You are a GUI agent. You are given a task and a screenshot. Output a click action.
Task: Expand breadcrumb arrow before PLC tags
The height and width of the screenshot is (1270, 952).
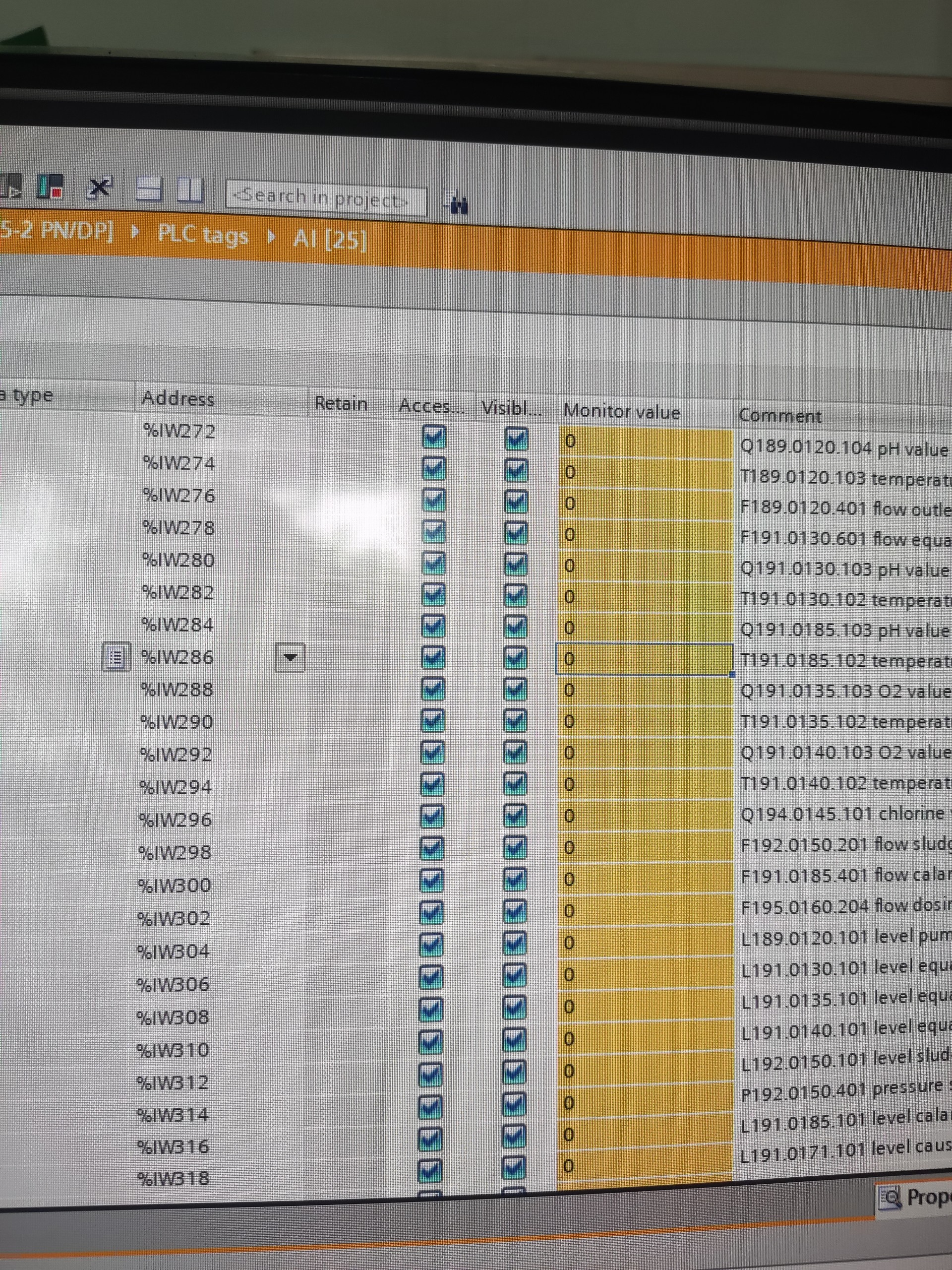pos(135,233)
